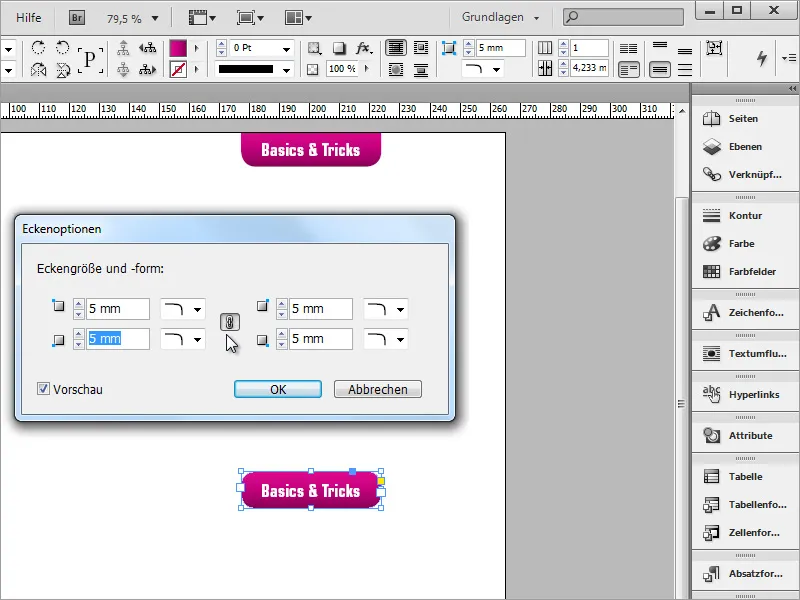Screen dimensions: 800x600
Task: Open the Ebenen panel icon
Action: click(713, 146)
